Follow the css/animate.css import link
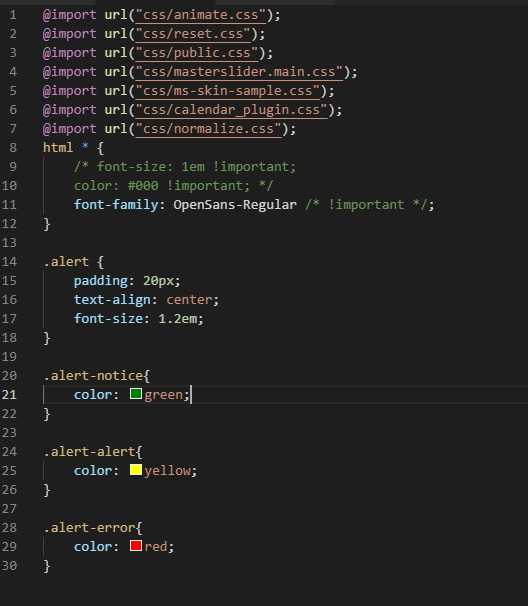Screen dimensions: 528x606 (x=201, y=15)
